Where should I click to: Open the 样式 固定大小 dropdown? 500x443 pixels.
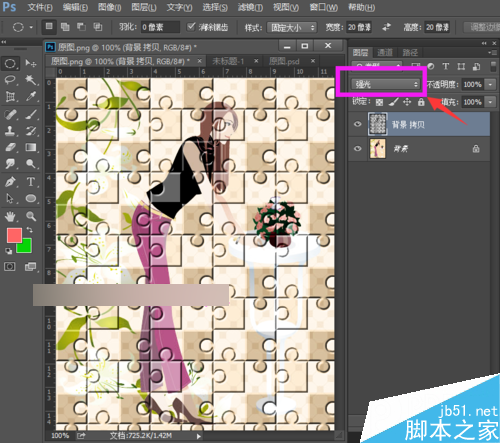tap(292, 27)
